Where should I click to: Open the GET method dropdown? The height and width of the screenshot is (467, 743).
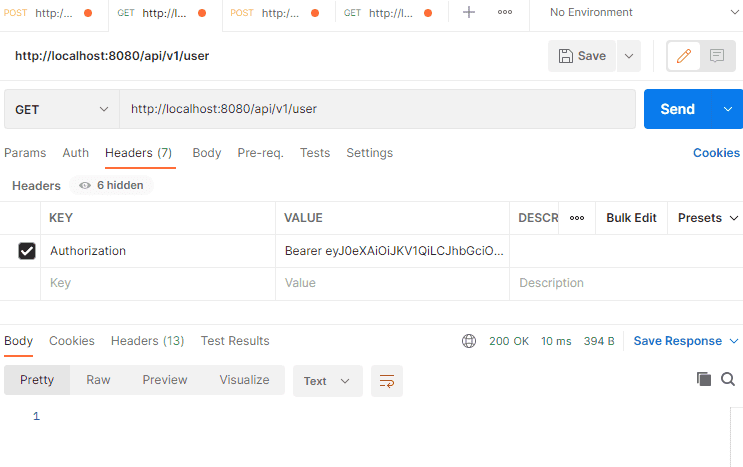(x=62, y=109)
